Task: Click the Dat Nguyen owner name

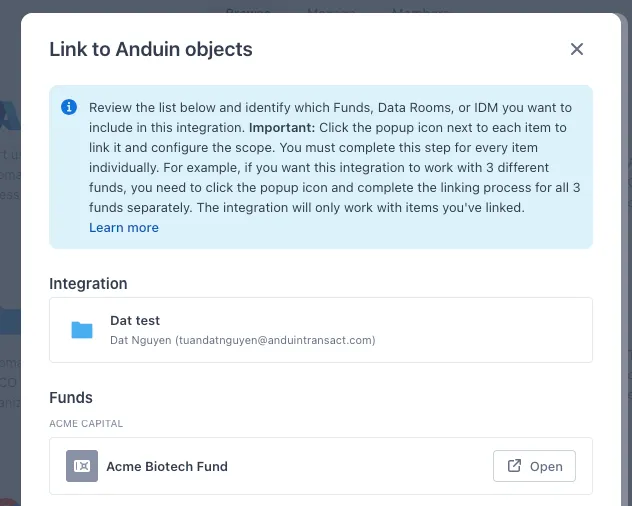Action: point(139,340)
